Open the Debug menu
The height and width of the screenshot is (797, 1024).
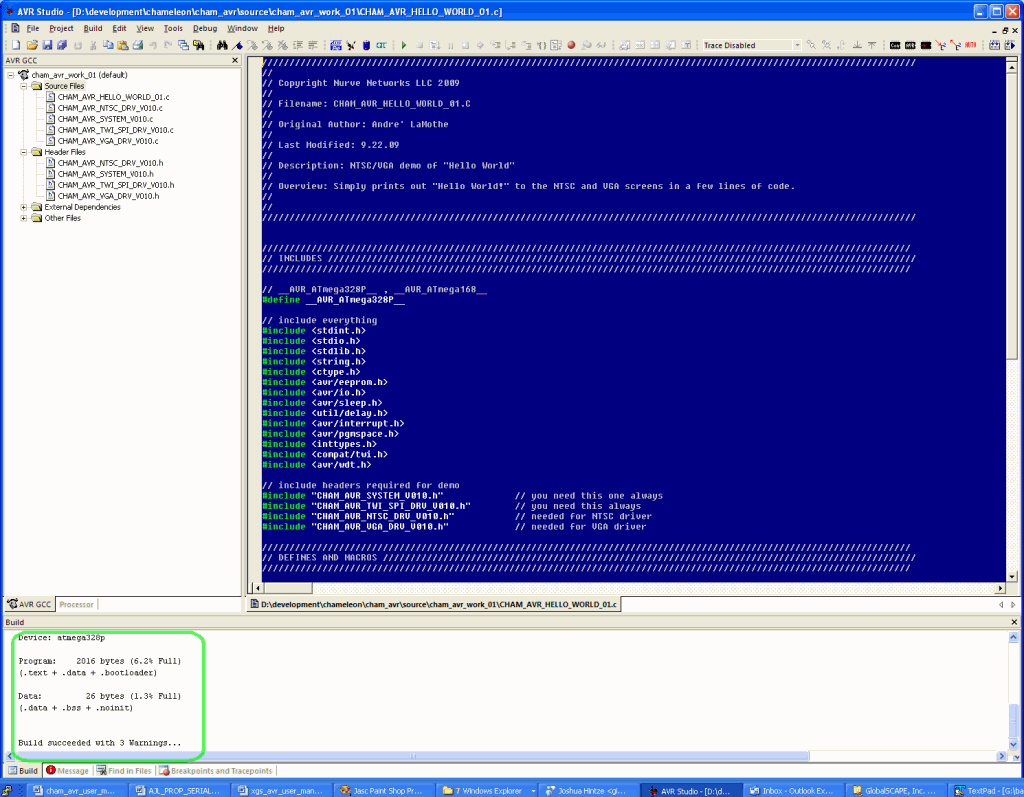tap(204, 28)
